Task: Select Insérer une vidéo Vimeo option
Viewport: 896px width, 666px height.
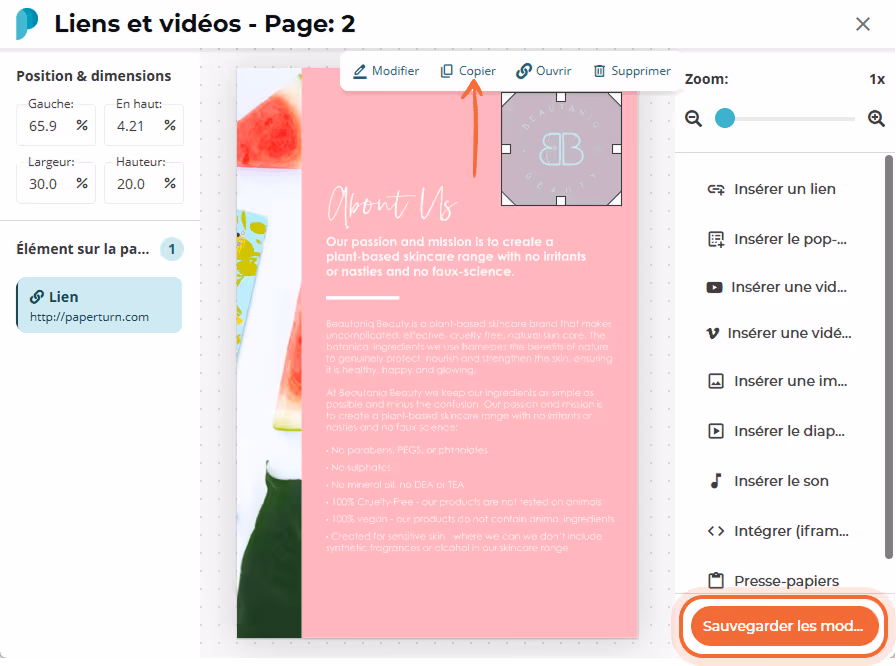Action: pyautogui.click(x=779, y=333)
